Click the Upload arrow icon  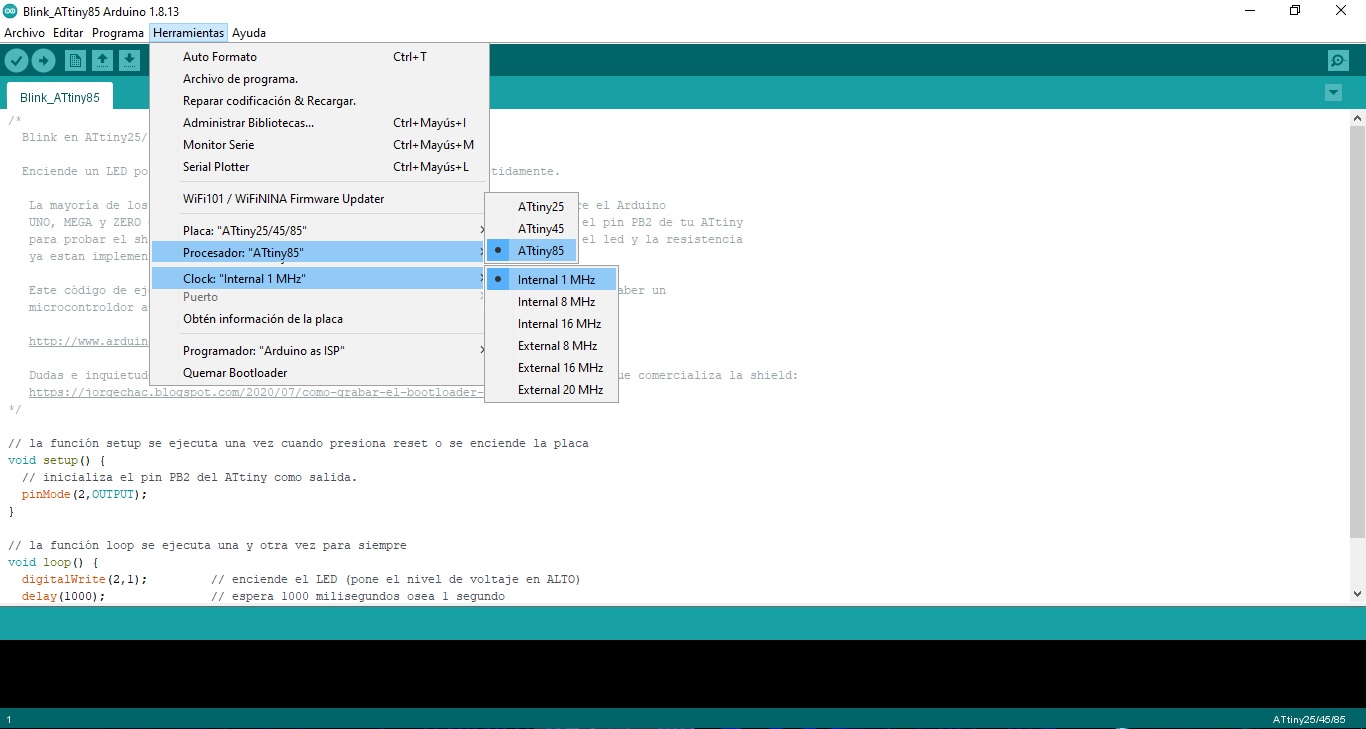coord(44,60)
